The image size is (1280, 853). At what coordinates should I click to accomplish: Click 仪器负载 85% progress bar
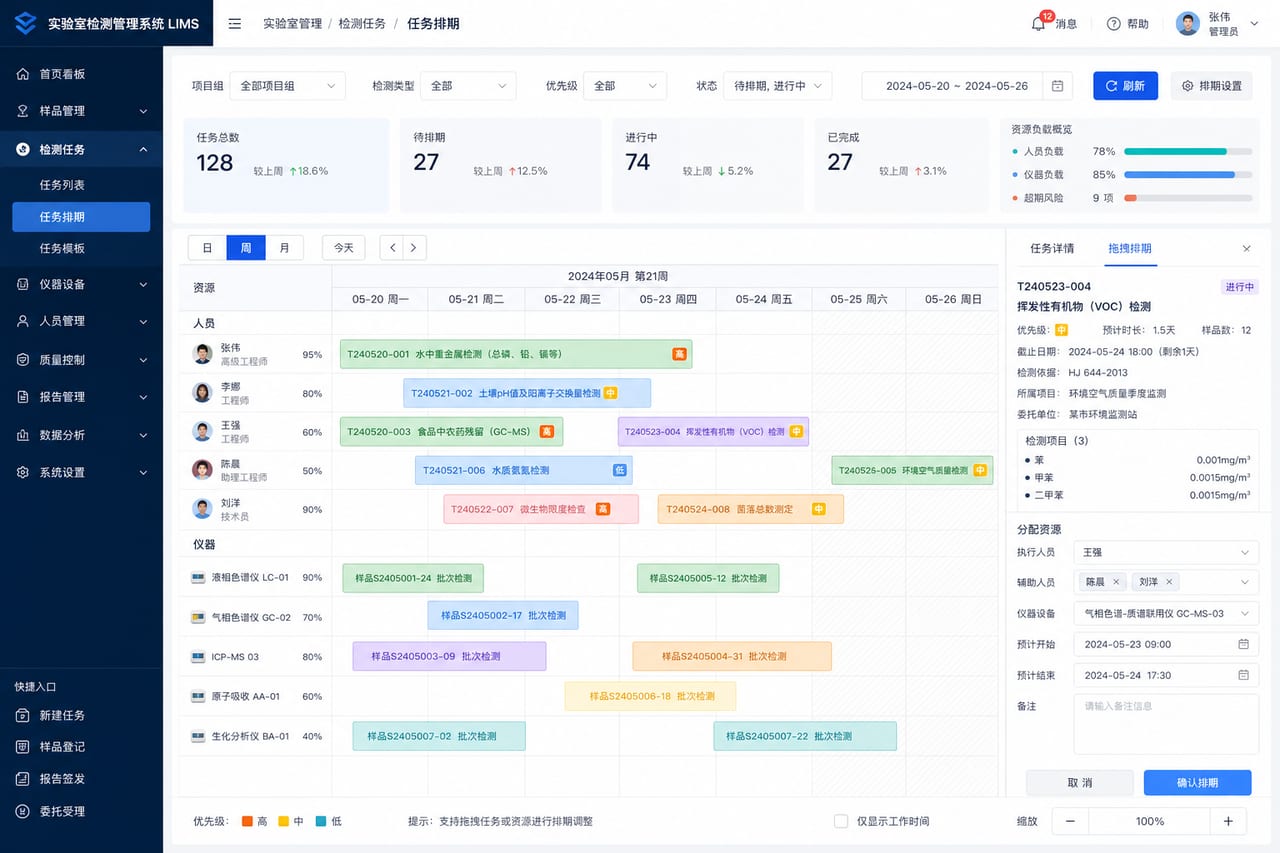coord(1188,175)
